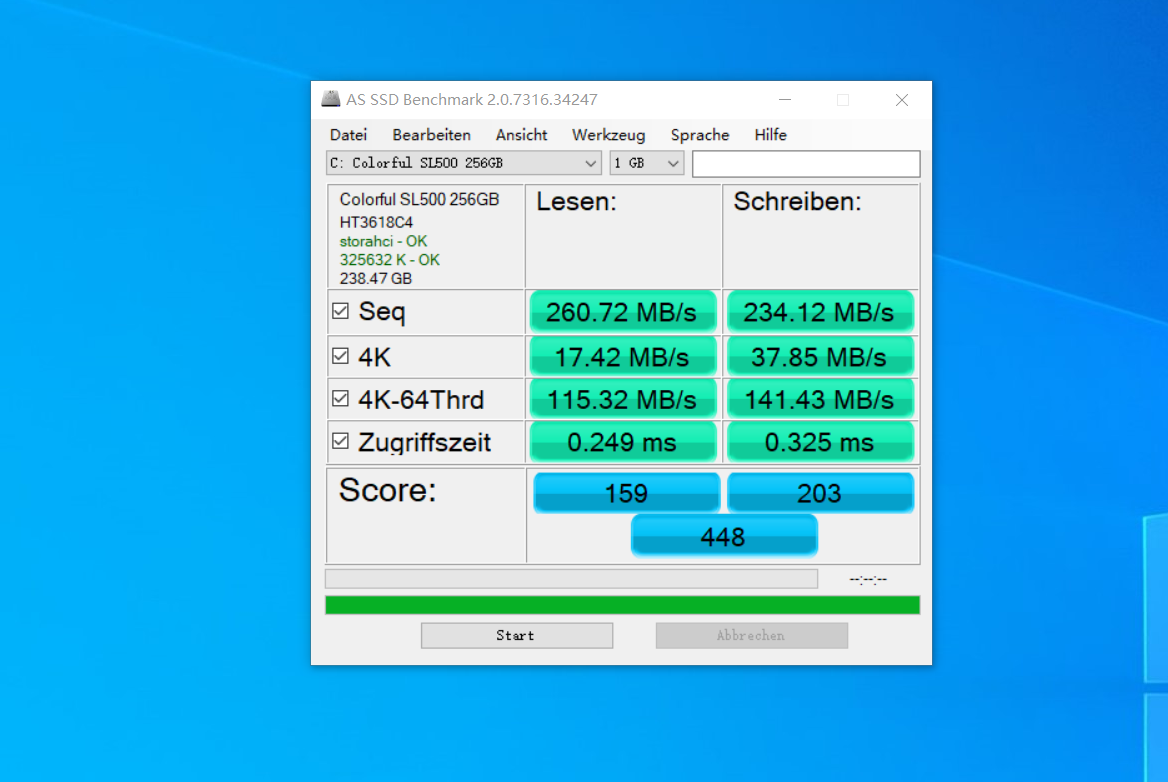Click the 4K write result 37.85 MB/s

[819, 357]
